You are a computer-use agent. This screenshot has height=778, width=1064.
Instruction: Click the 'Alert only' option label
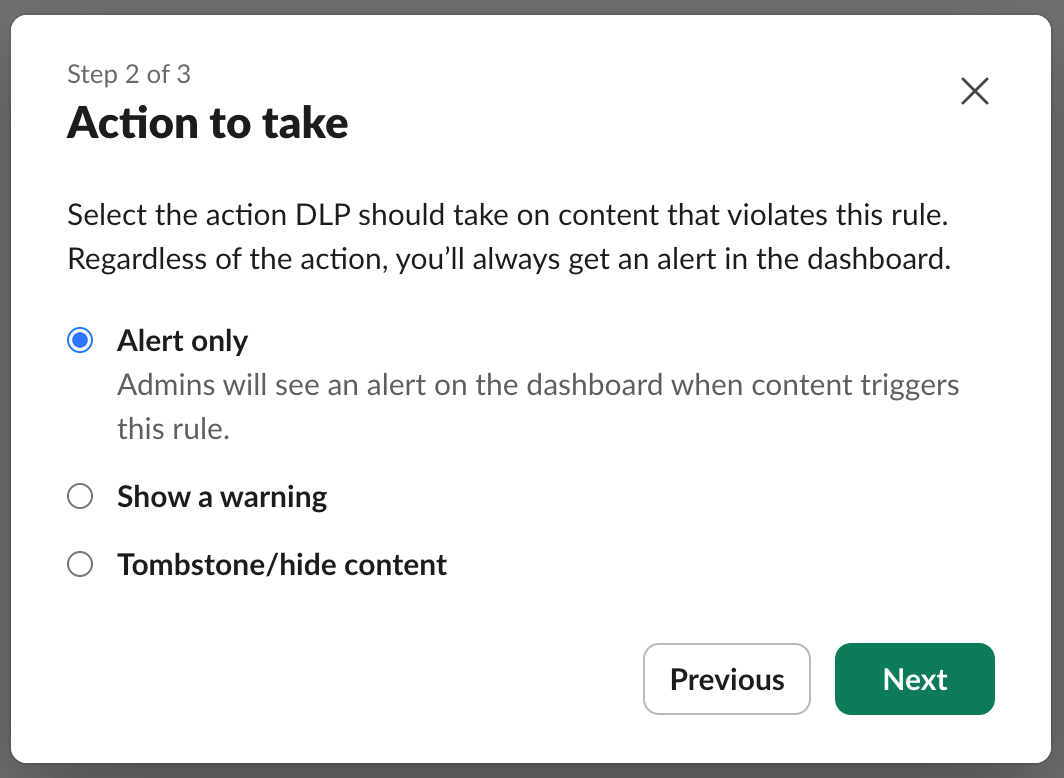[x=182, y=341]
